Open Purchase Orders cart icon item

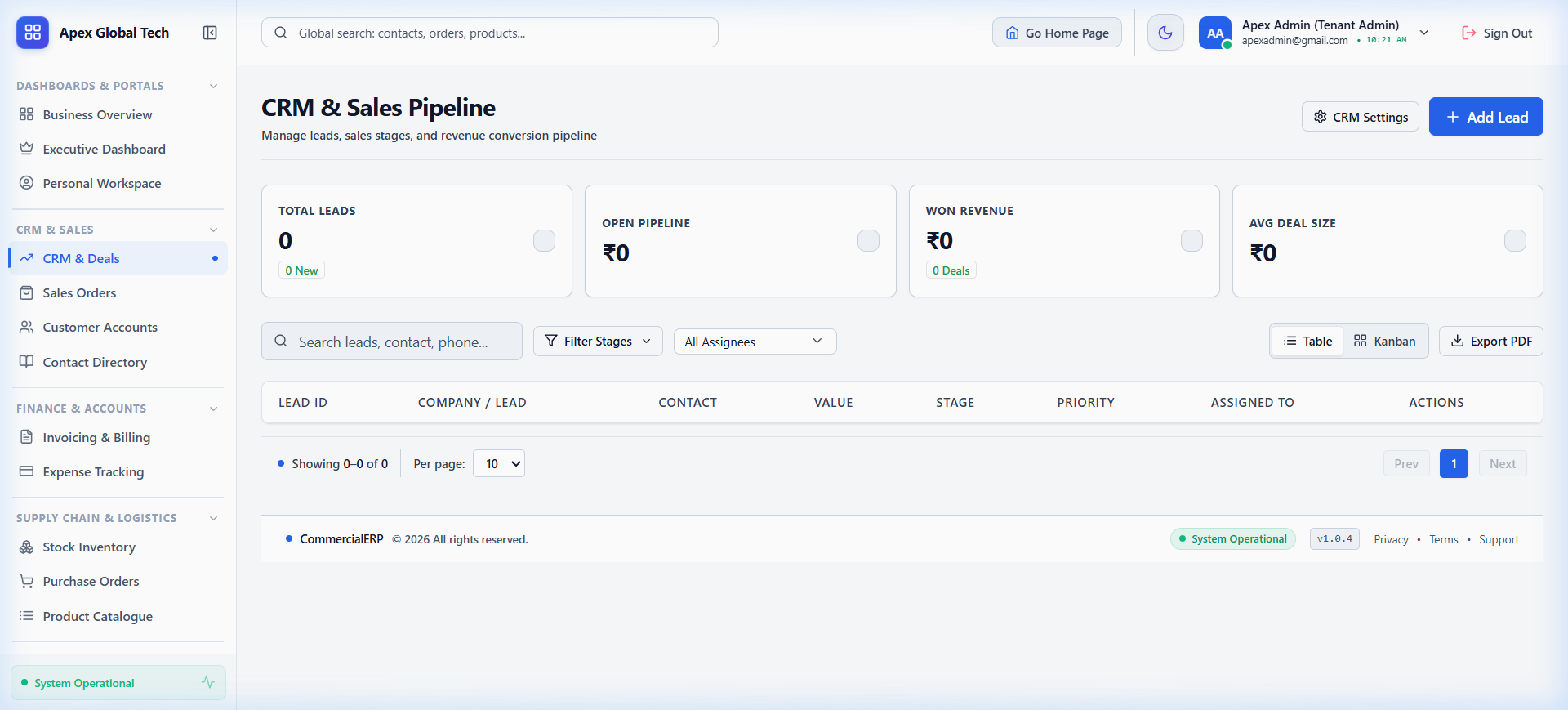tap(27, 581)
